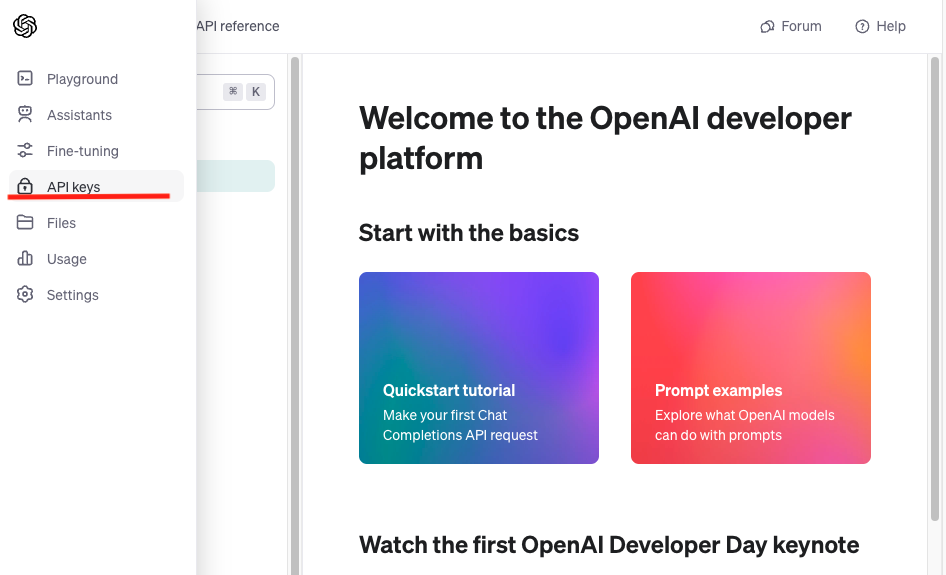View Usage from the sidebar

click(x=97, y=259)
